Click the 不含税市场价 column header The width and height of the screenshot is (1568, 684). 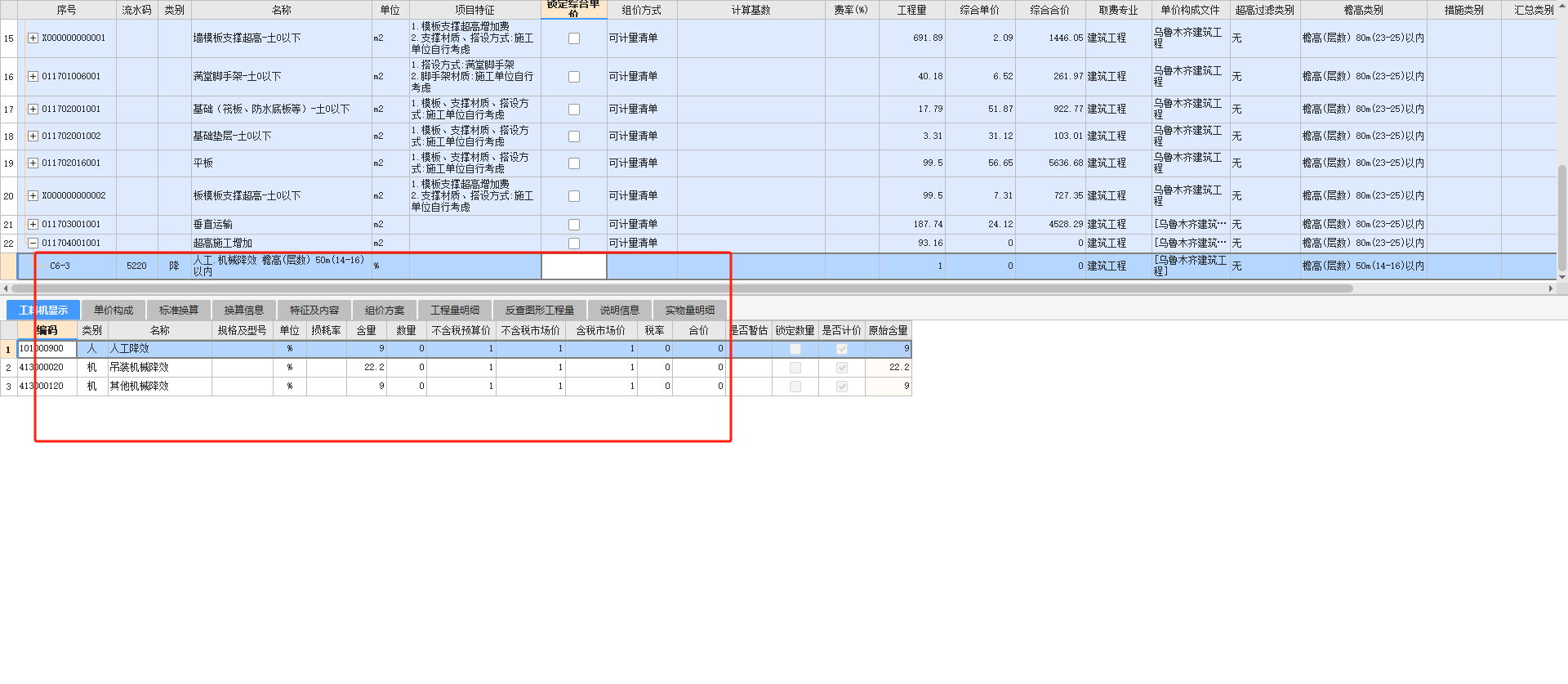(531, 330)
